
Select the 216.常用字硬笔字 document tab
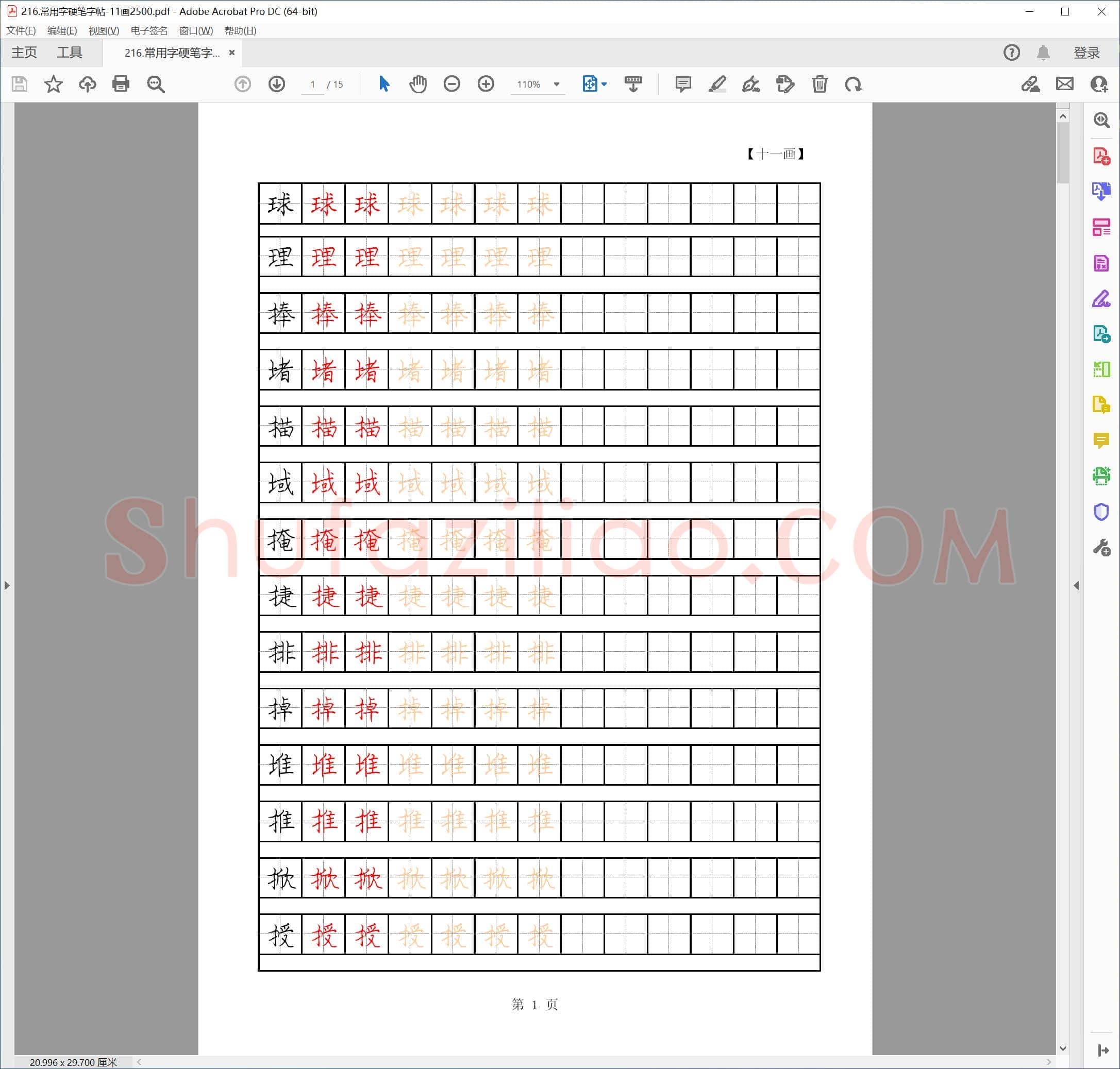coord(172,53)
